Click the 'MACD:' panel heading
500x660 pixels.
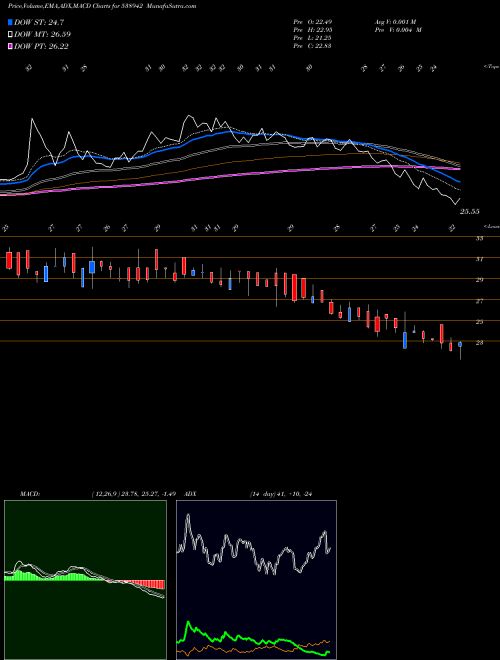click(x=29, y=494)
